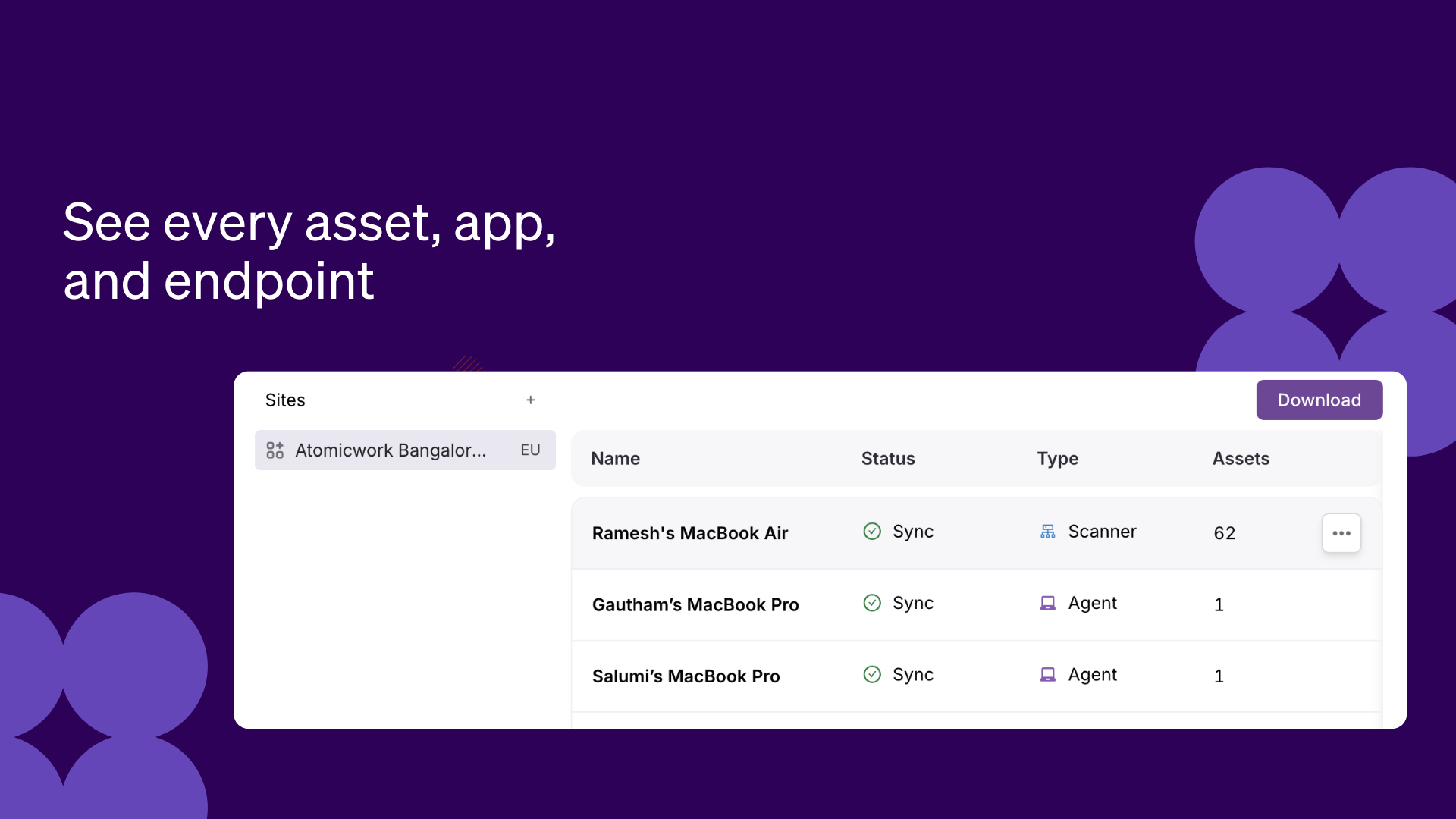
Task: Click the Name column header
Action: pos(616,459)
